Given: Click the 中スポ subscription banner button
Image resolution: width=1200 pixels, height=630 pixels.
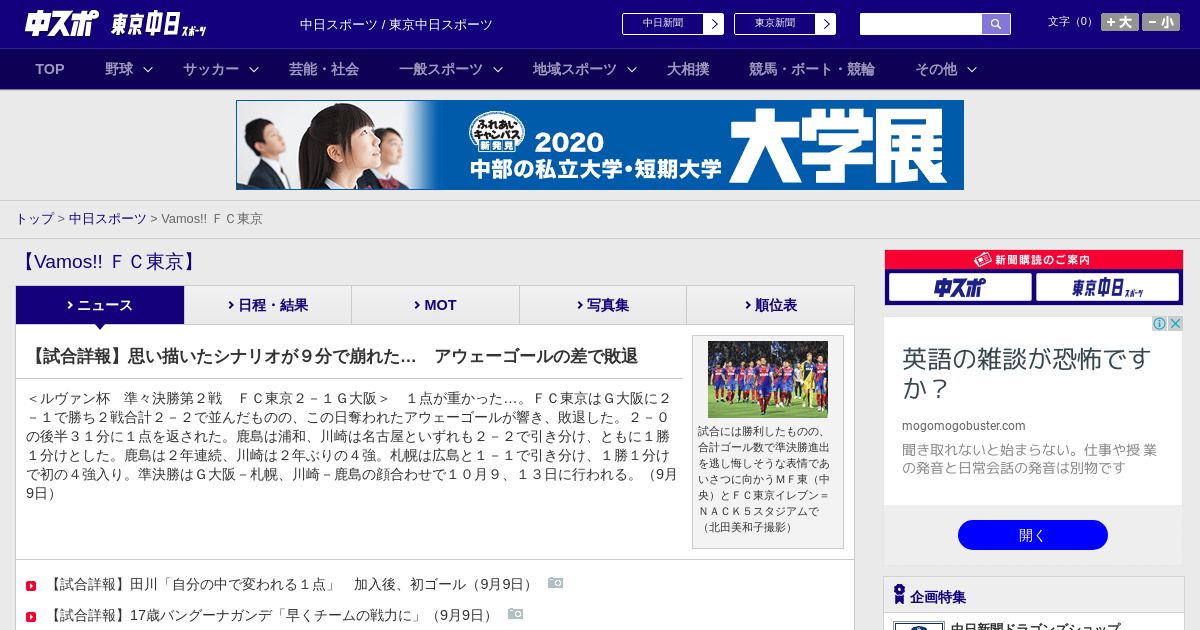Looking at the screenshot, I should tap(960, 288).
